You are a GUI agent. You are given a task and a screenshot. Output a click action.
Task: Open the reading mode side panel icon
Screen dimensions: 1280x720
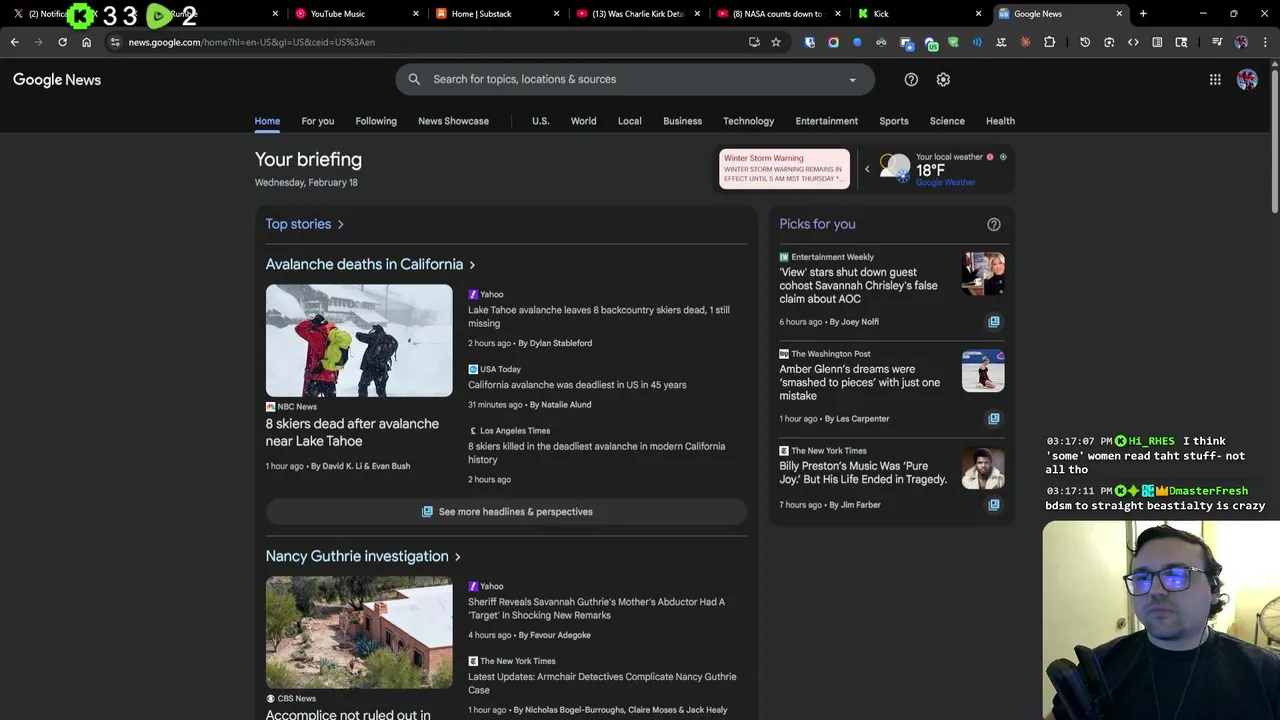point(1157,42)
